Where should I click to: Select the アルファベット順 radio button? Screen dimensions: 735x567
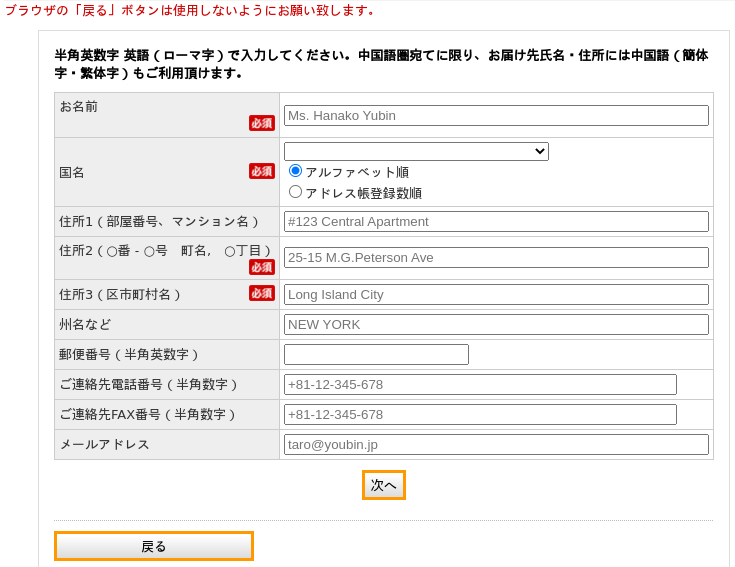click(296, 171)
